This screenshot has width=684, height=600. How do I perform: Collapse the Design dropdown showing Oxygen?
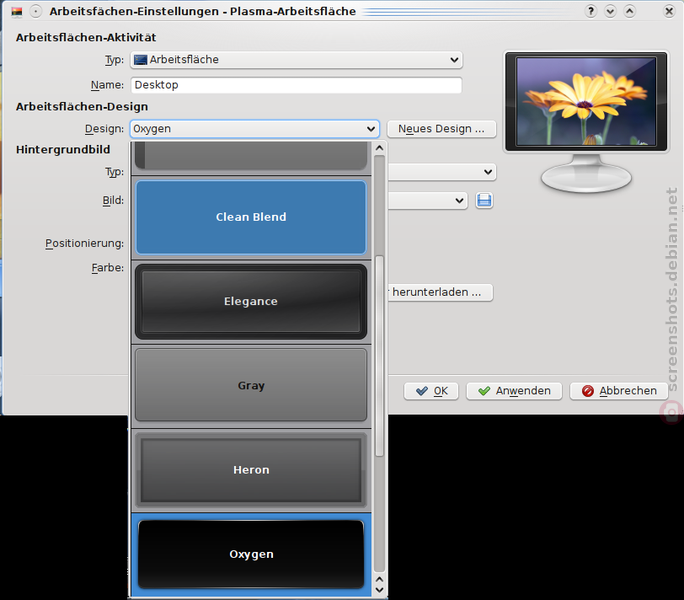[254, 129]
